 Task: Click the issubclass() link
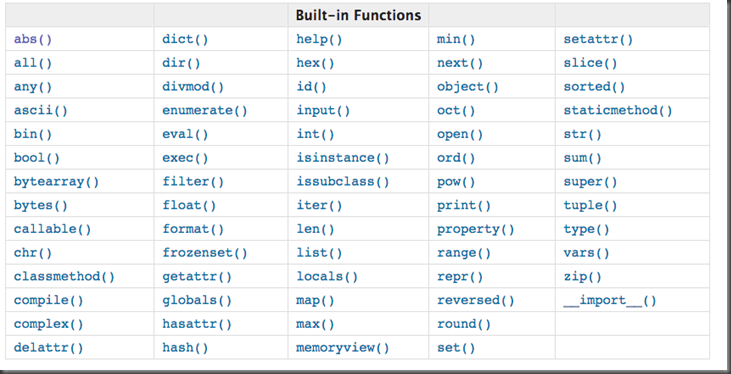tap(343, 182)
